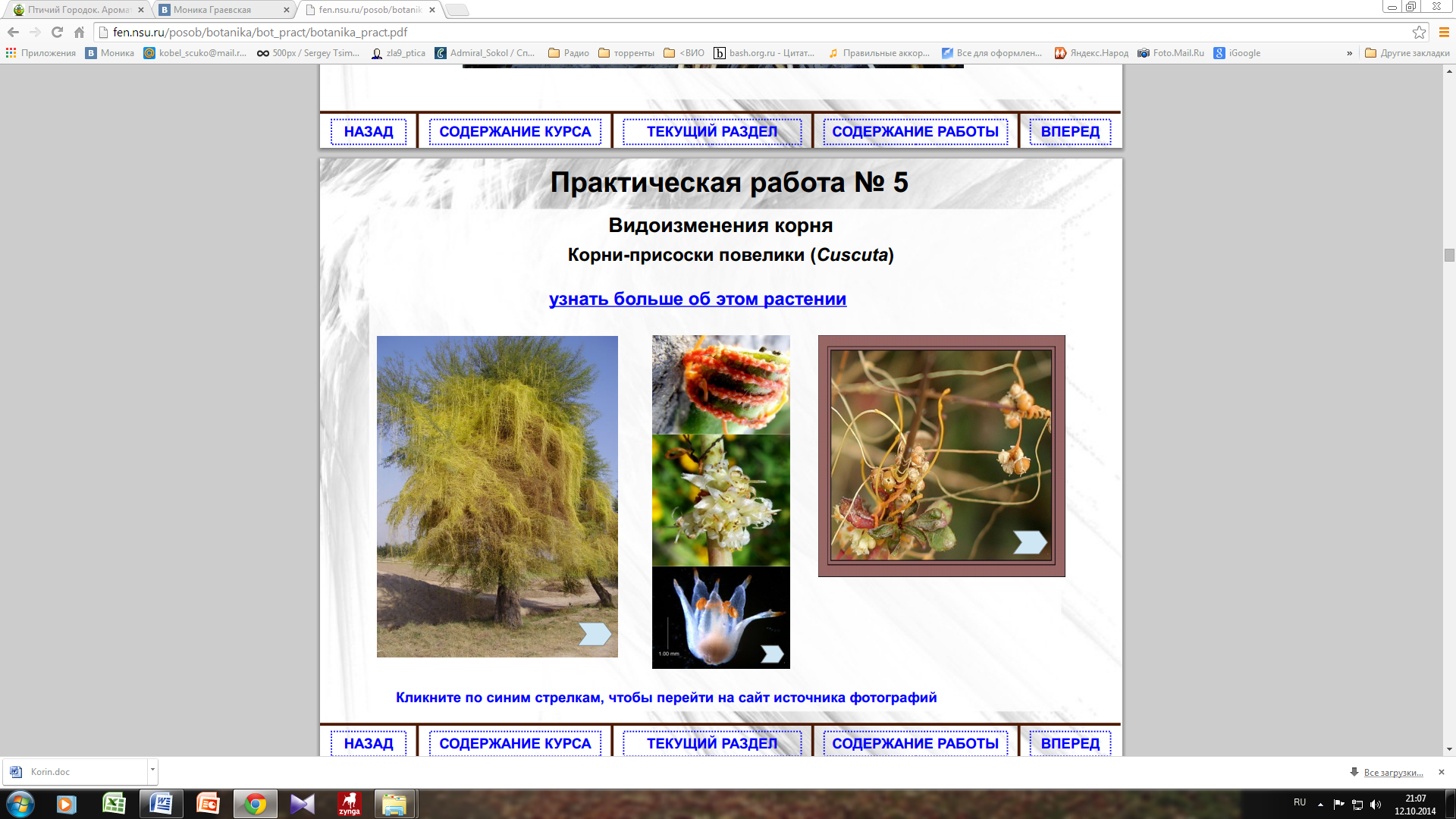This screenshot has height=819, width=1456.
Task: Click the top ВПЕРЕД button
Action: point(1070,131)
